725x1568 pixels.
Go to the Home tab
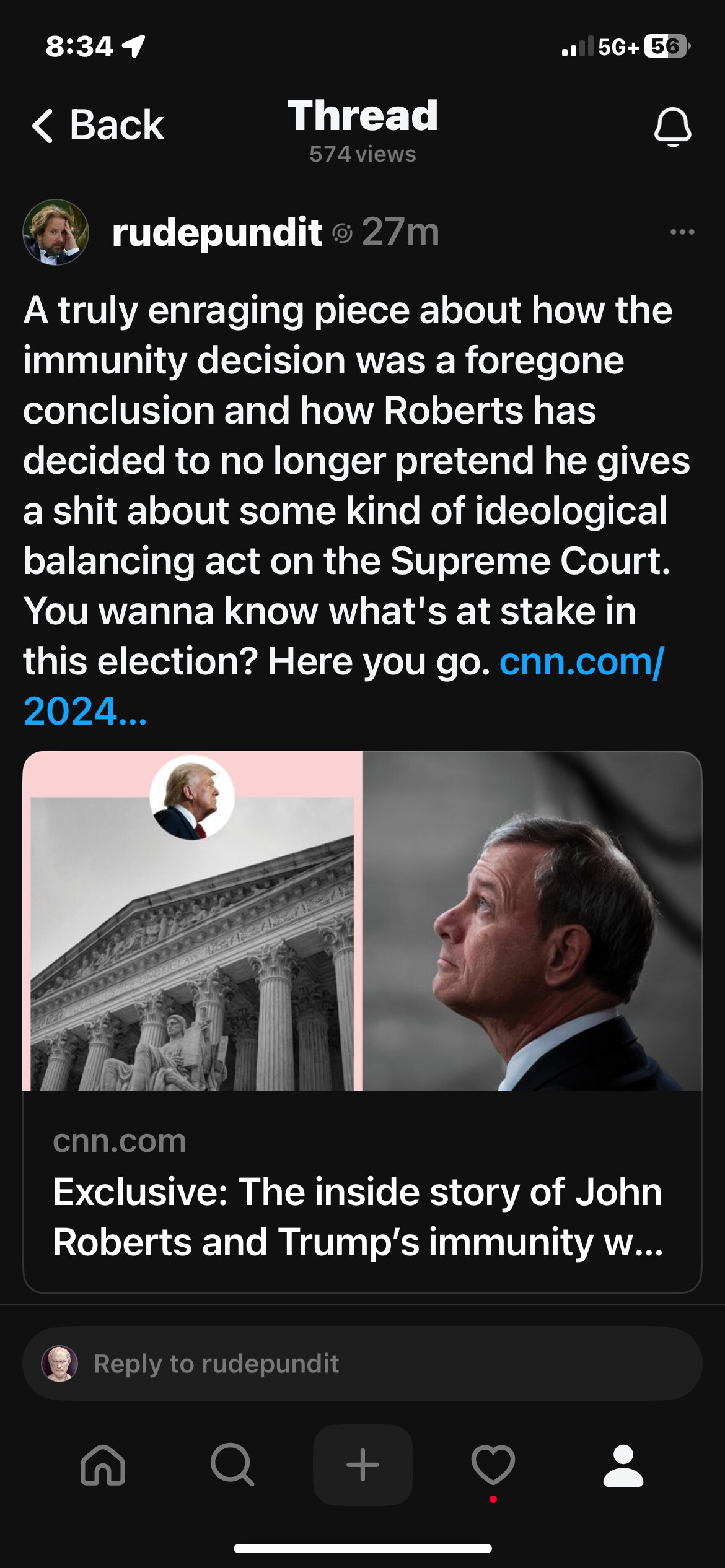click(x=103, y=1465)
